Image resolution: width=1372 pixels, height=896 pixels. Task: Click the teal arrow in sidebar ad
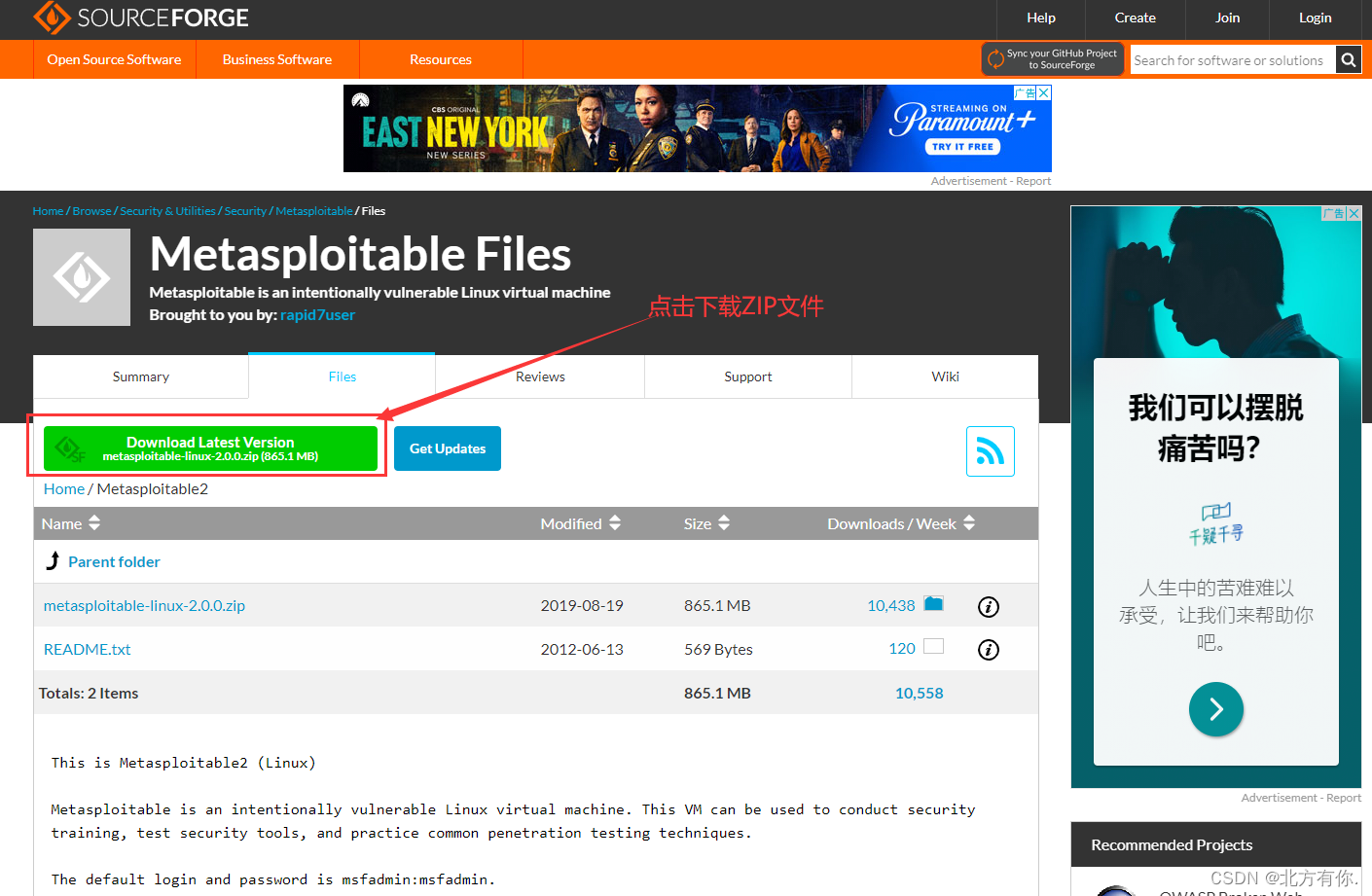pyautogui.click(x=1216, y=709)
